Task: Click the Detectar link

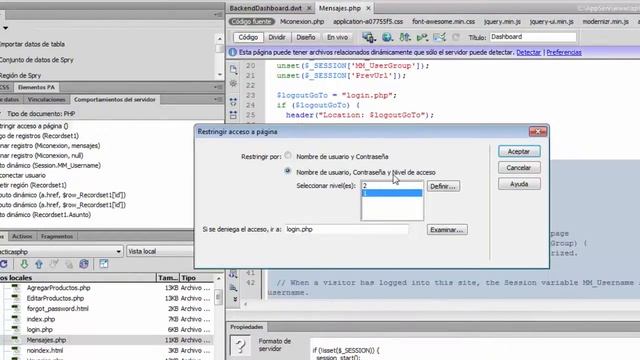Action: (x=529, y=52)
